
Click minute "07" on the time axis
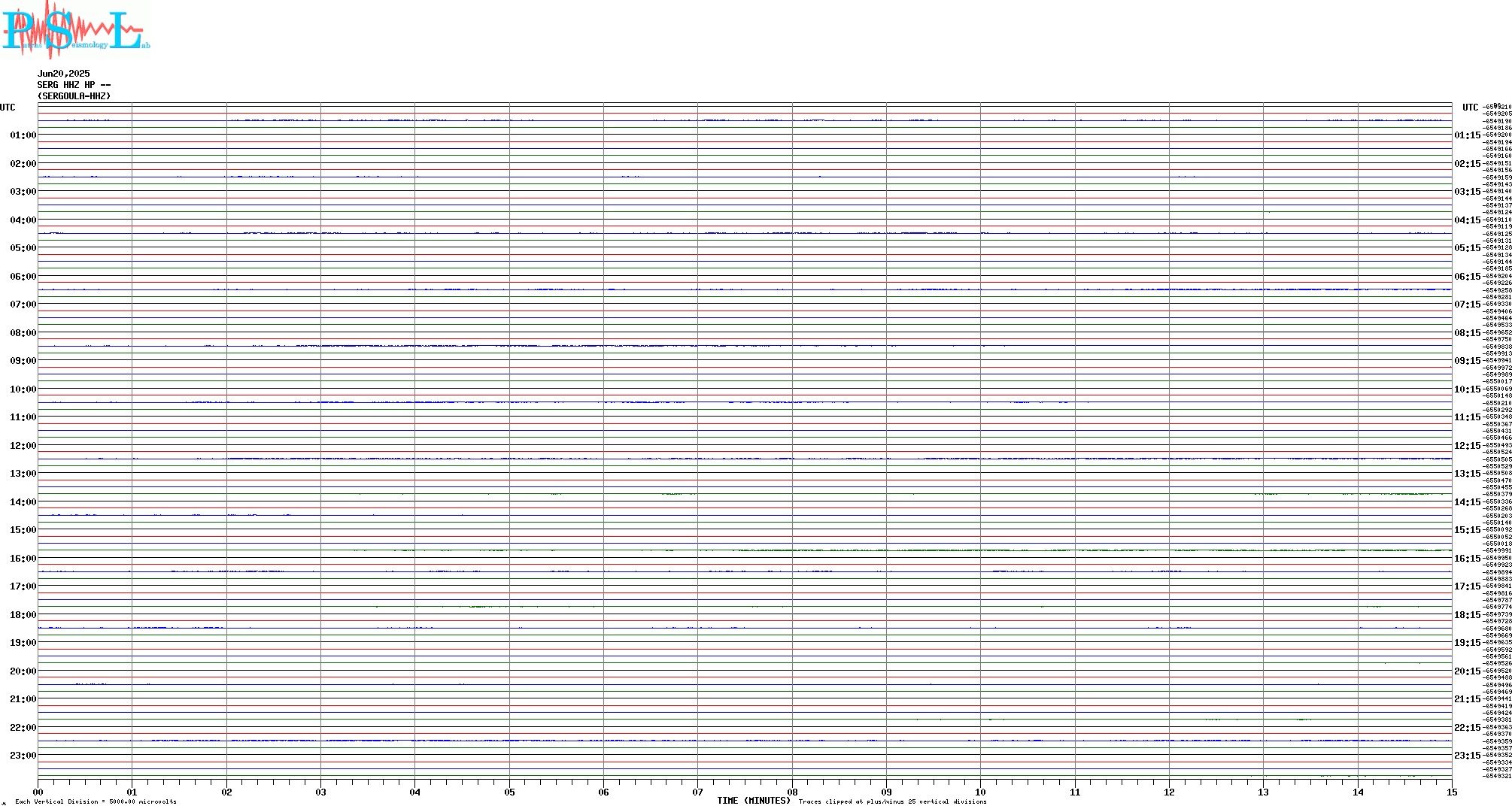[697, 792]
